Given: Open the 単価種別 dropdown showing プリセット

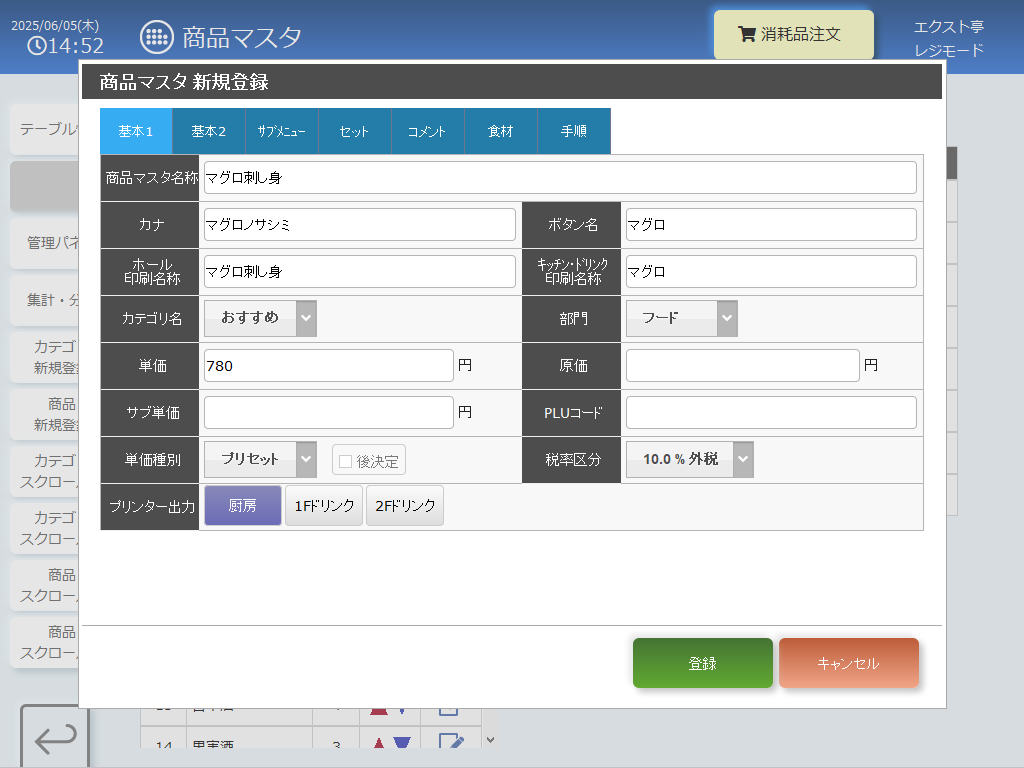Looking at the screenshot, I should 261,459.
